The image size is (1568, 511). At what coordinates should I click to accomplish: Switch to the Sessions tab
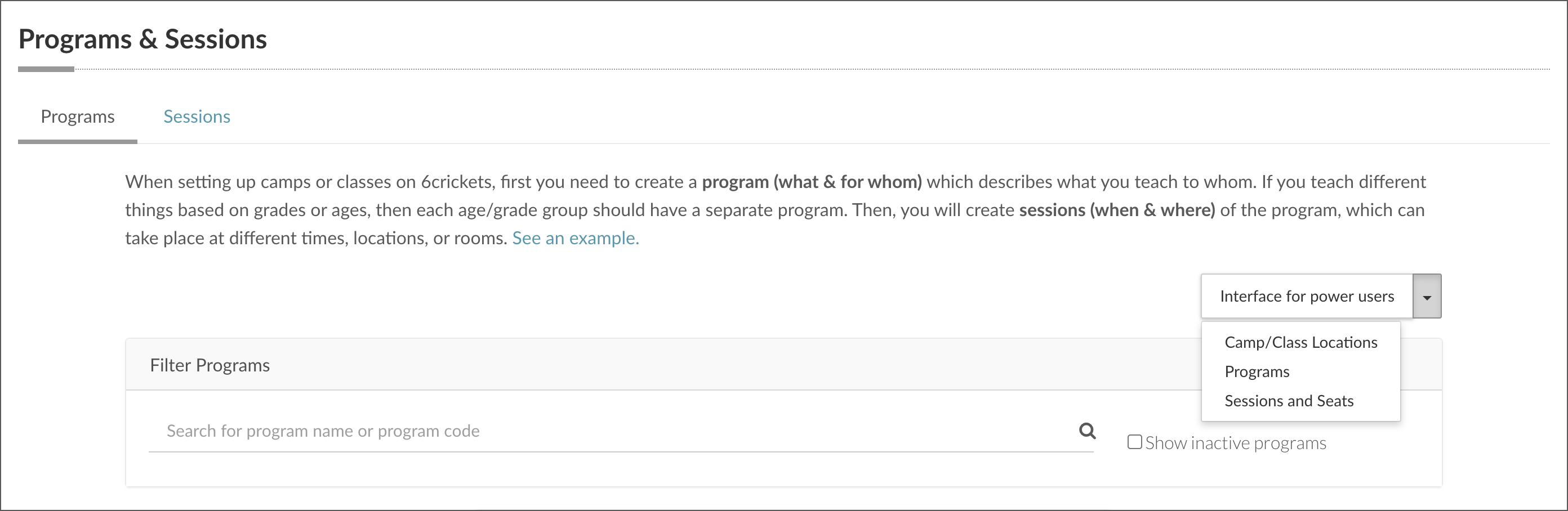pyautogui.click(x=197, y=116)
